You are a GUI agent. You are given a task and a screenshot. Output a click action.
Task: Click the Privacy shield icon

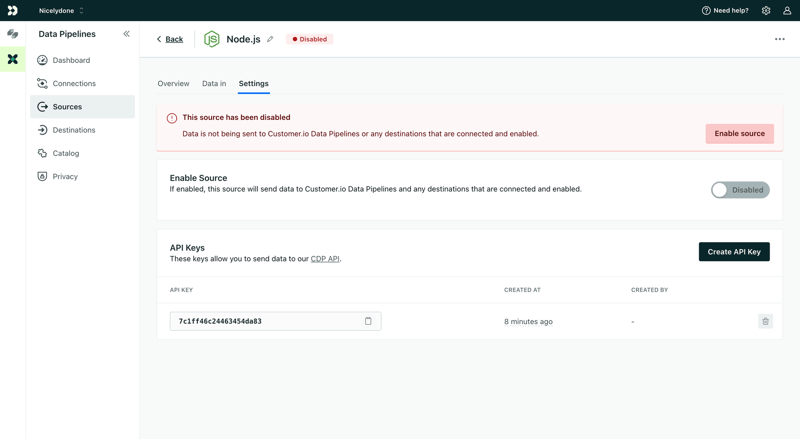[x=42, y=176]
